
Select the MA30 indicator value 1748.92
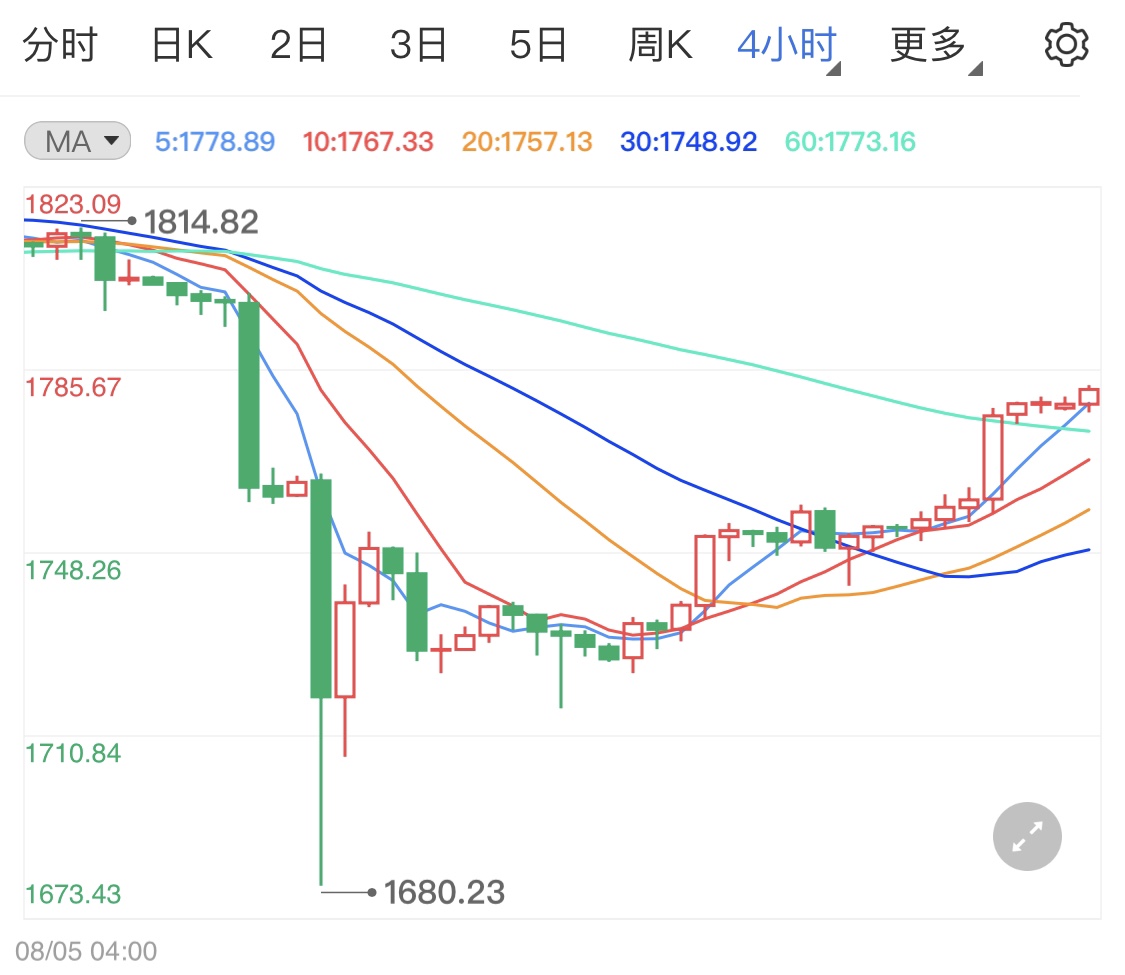(x=688, y=141)
